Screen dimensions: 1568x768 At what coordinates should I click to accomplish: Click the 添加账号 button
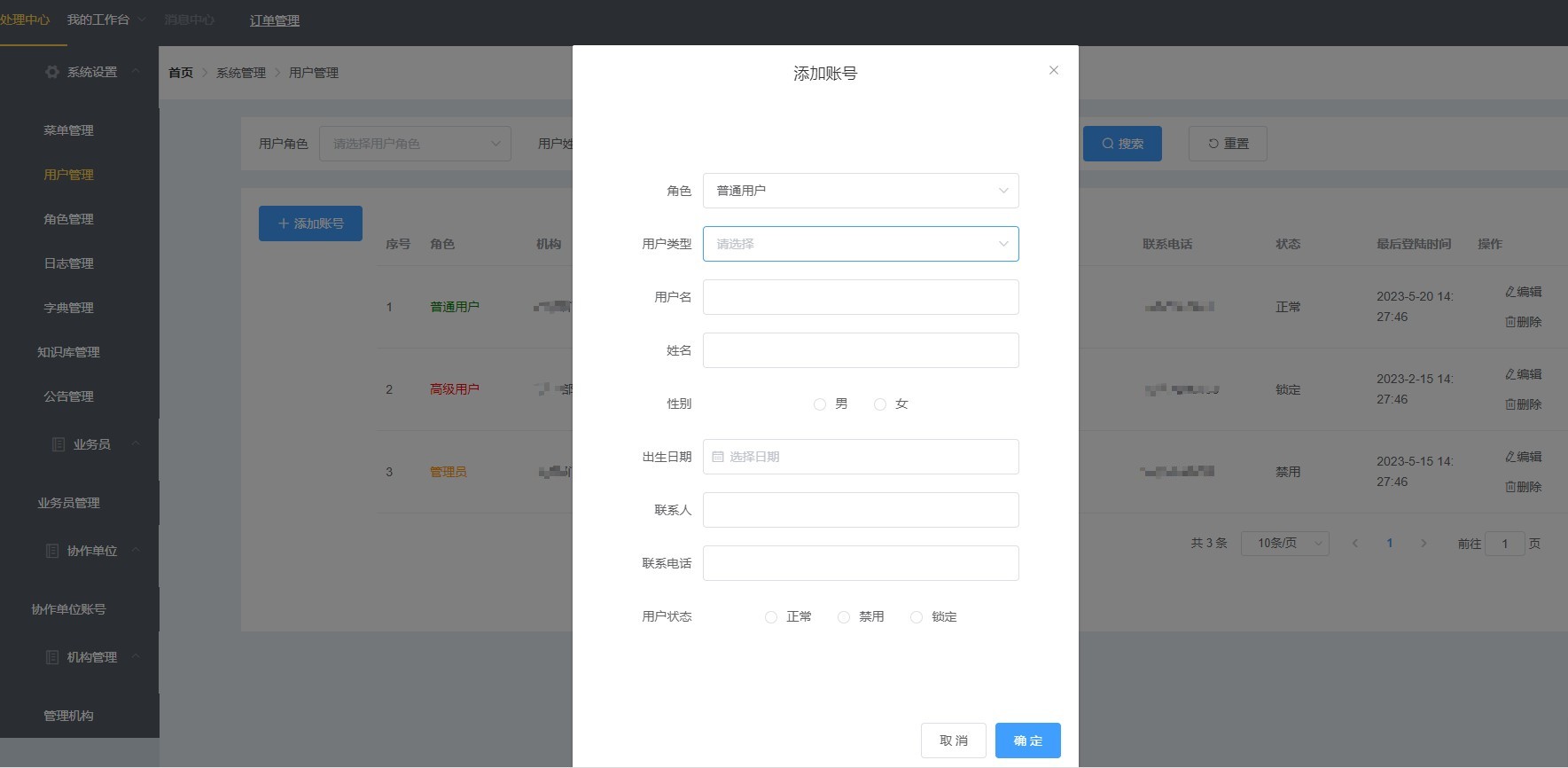[310, 223]
